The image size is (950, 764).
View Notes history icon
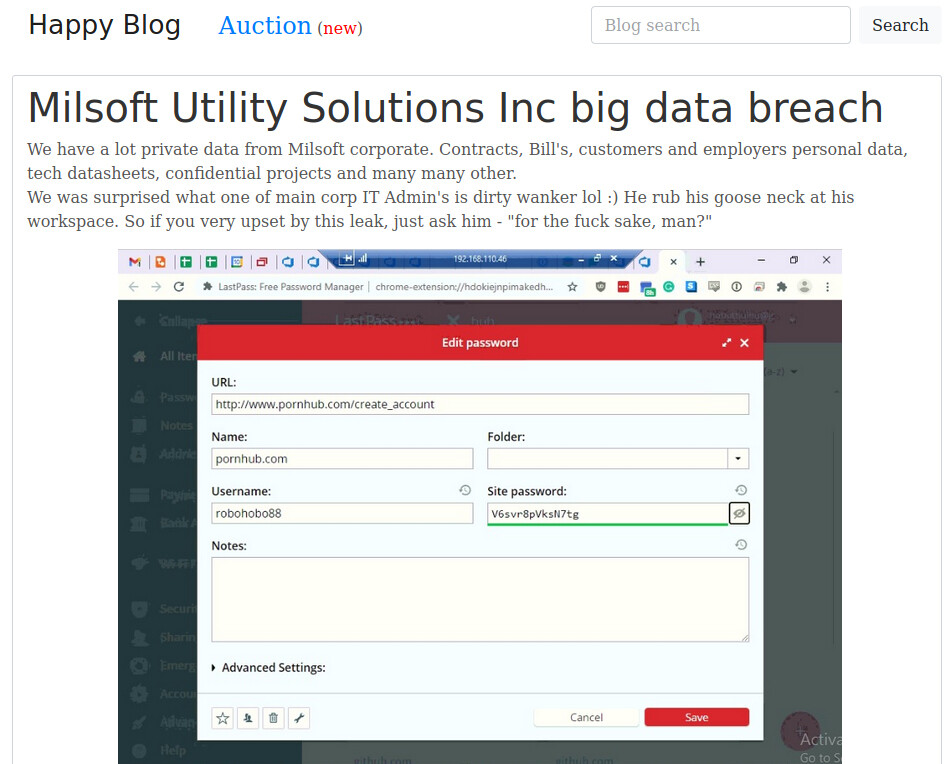[x=741, y=545]
